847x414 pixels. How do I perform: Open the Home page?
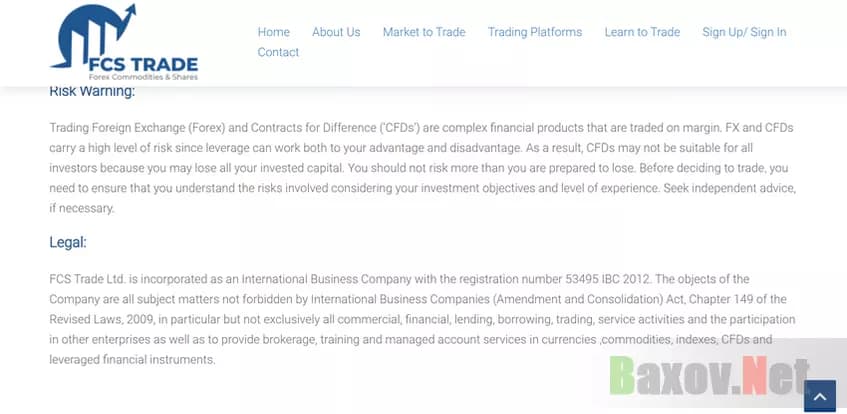coord(273,32)
